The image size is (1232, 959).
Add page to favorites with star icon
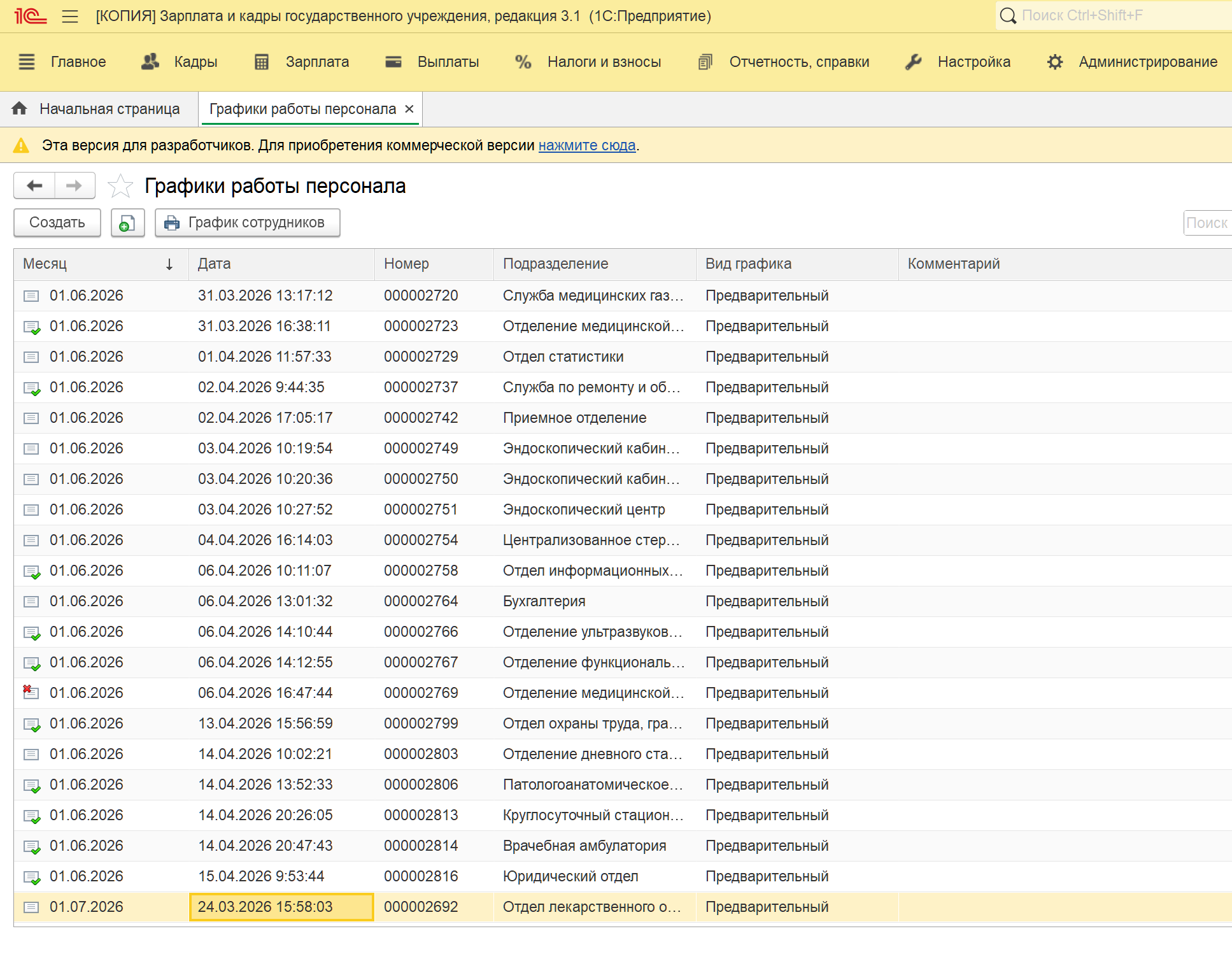coord(120,186)
